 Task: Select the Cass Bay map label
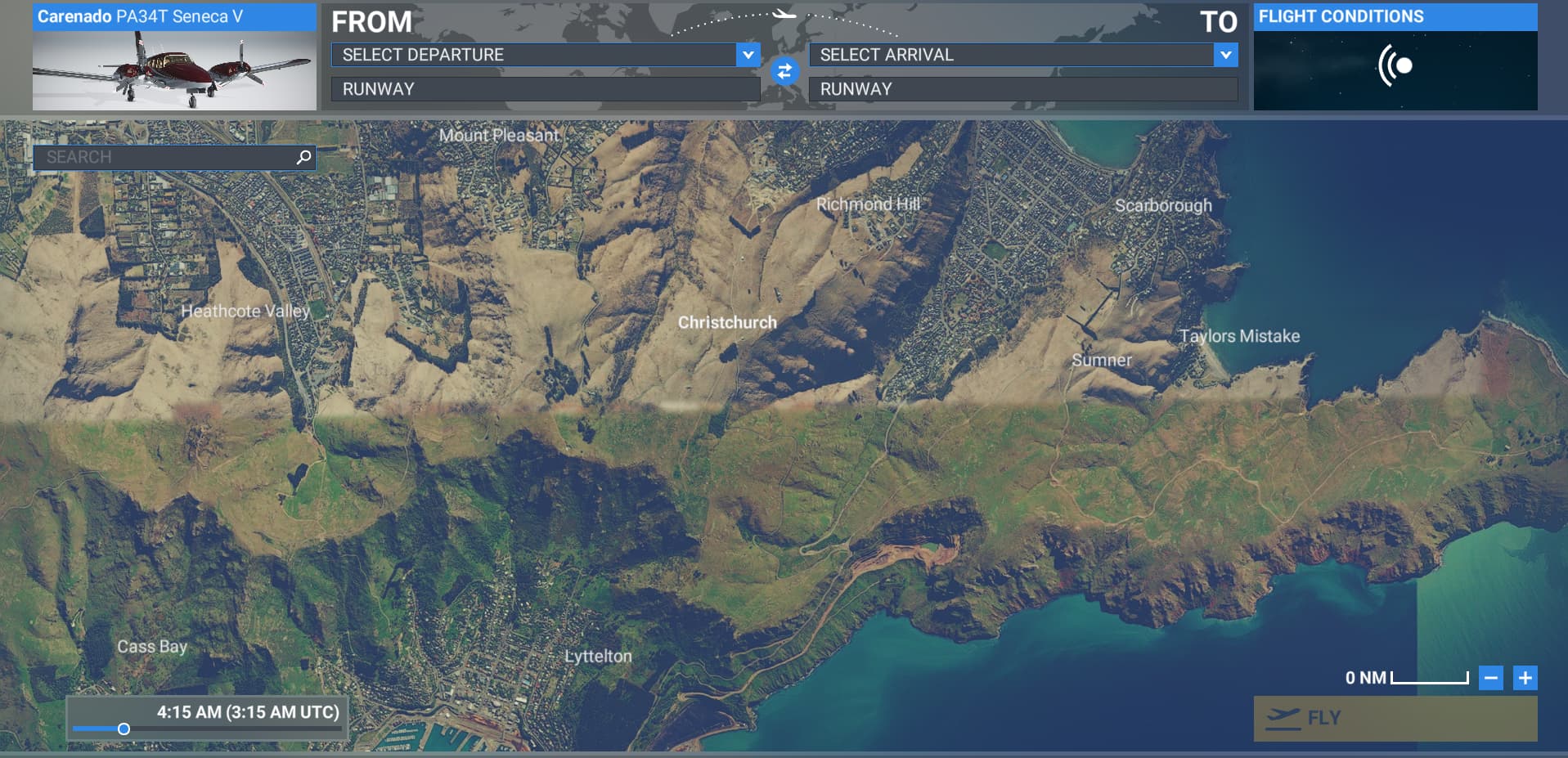[152, 646]
